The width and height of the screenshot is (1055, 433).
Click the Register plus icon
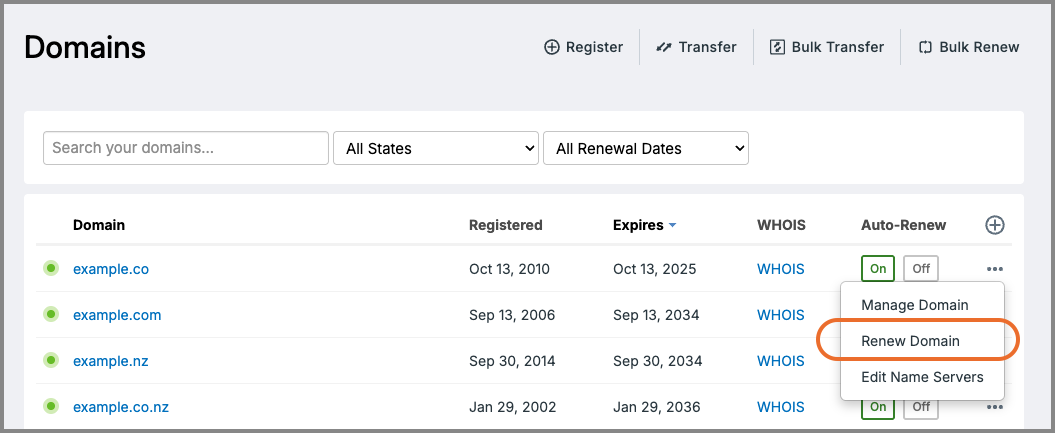click(551, 47)
